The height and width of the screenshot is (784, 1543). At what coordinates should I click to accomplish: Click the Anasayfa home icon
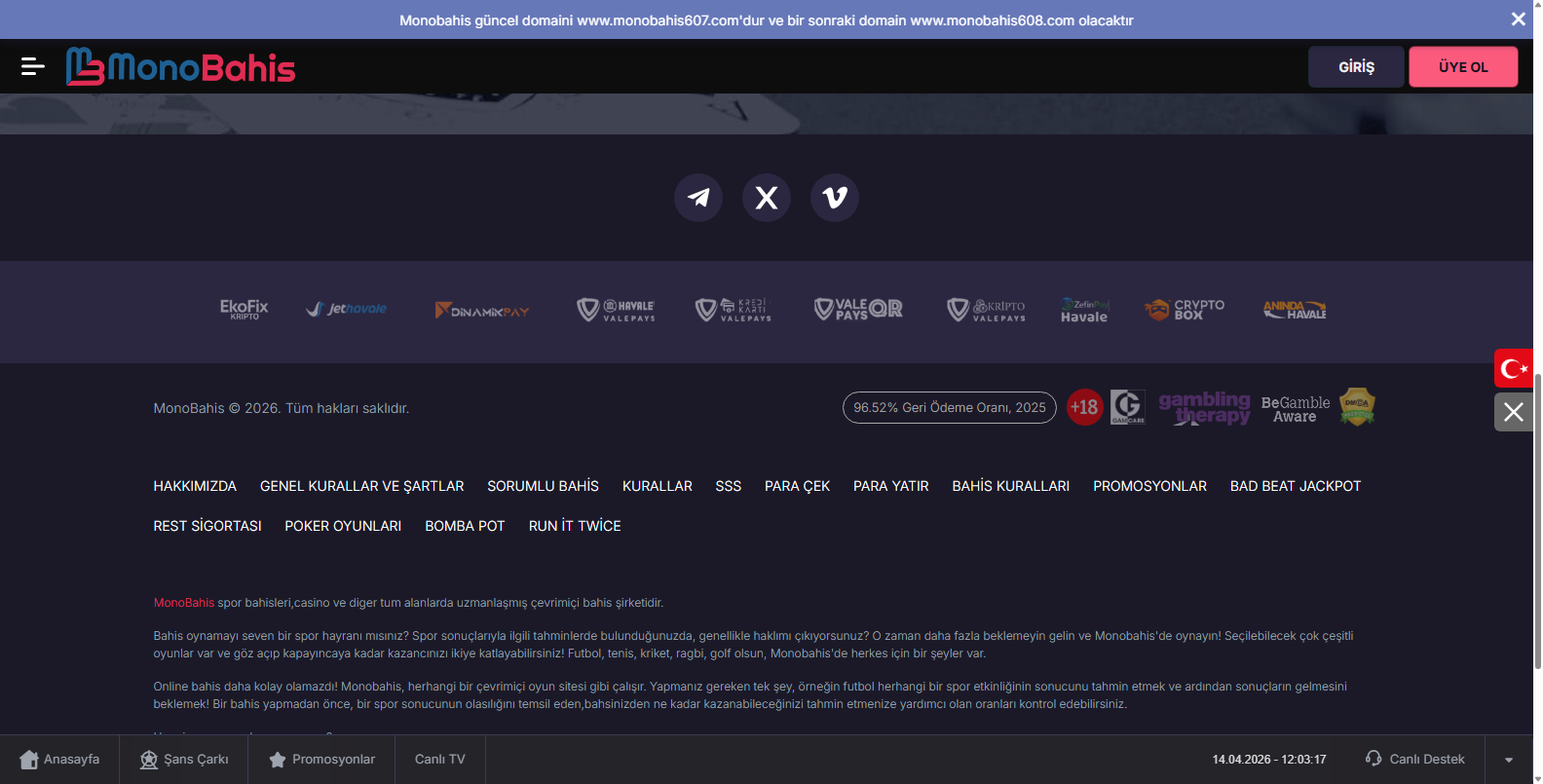(29, 760)
